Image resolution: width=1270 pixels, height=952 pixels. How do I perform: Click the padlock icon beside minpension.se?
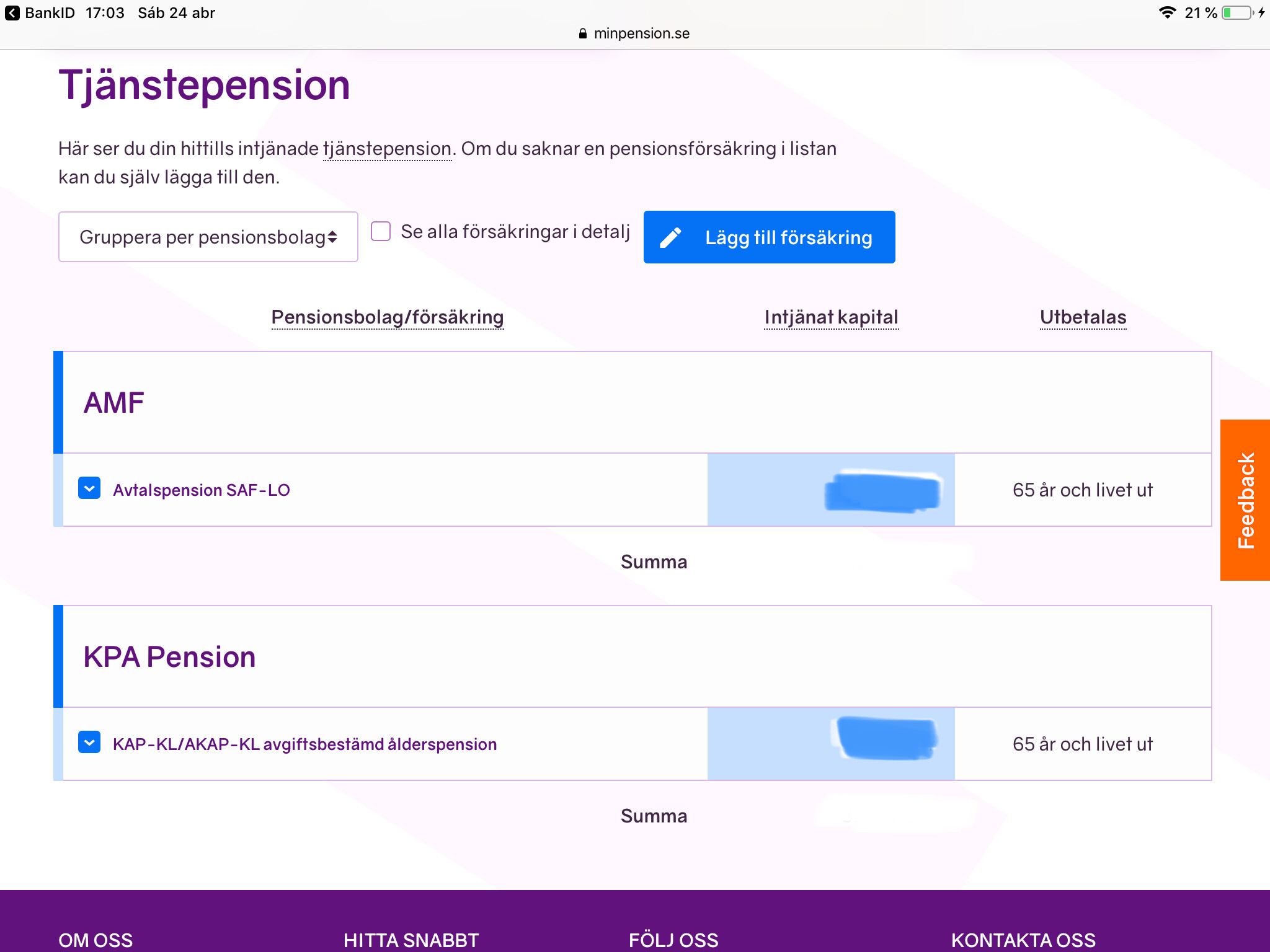(x=582, y=33)
